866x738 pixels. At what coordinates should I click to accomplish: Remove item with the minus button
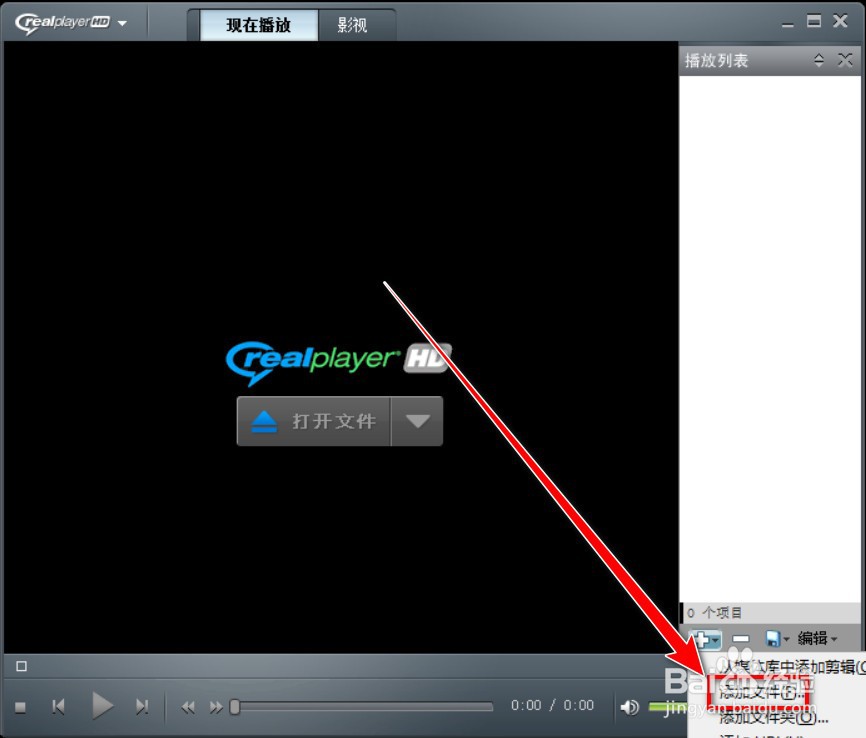tap(740, 639)
